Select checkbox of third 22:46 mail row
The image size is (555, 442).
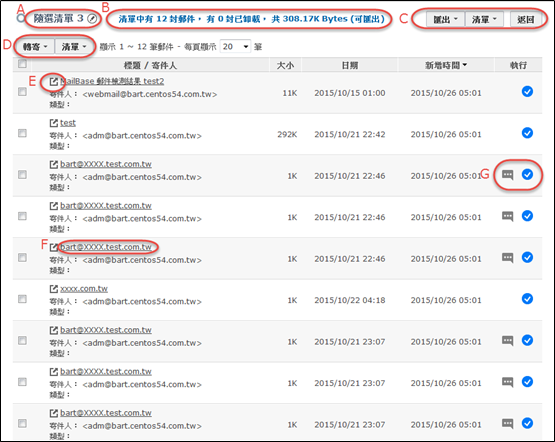(22, 257)
